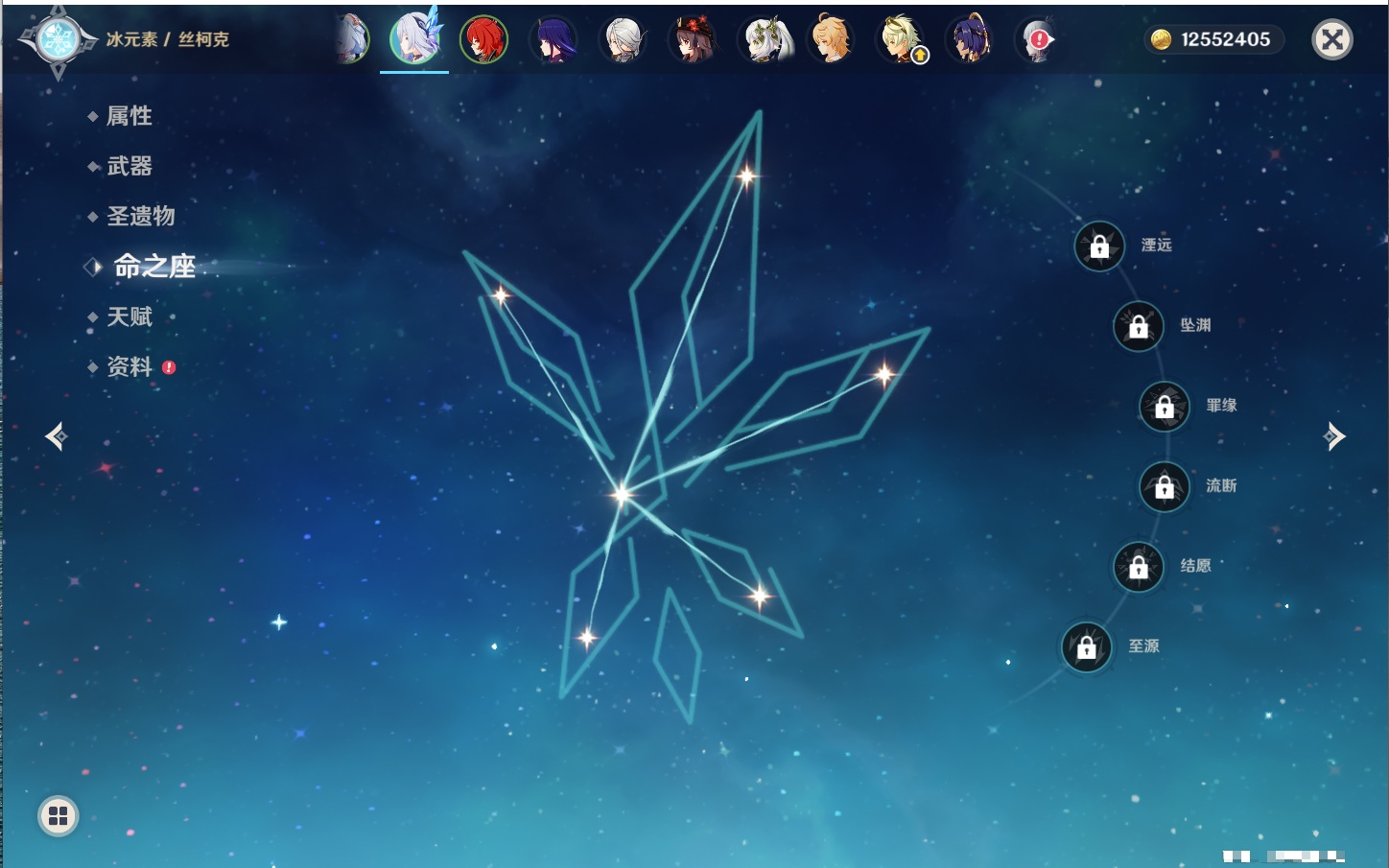The image size is (1389, 868).
Task: Click the central hub star of the constellation
Action: (x=622, y=495)
